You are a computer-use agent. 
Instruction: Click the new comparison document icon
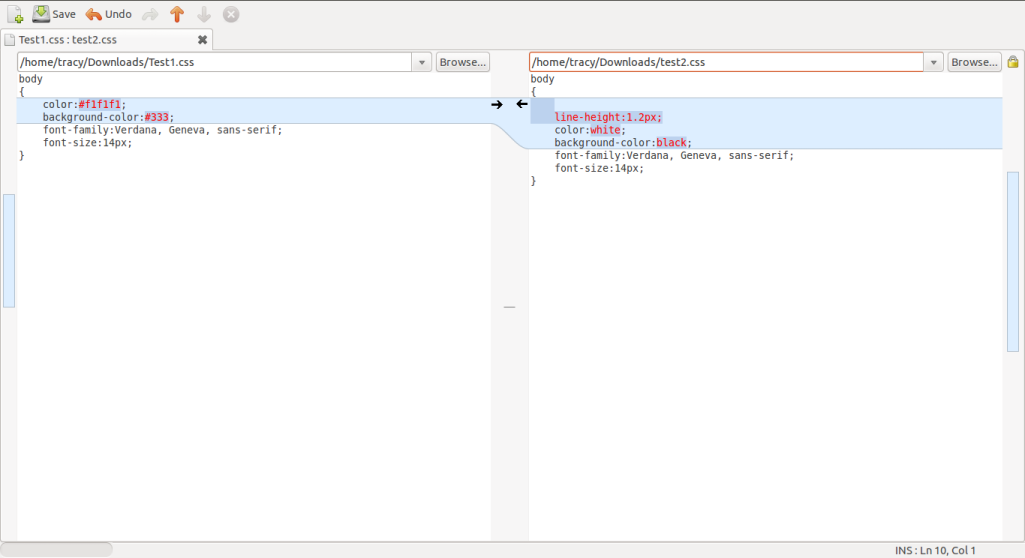tap(14, 14)
